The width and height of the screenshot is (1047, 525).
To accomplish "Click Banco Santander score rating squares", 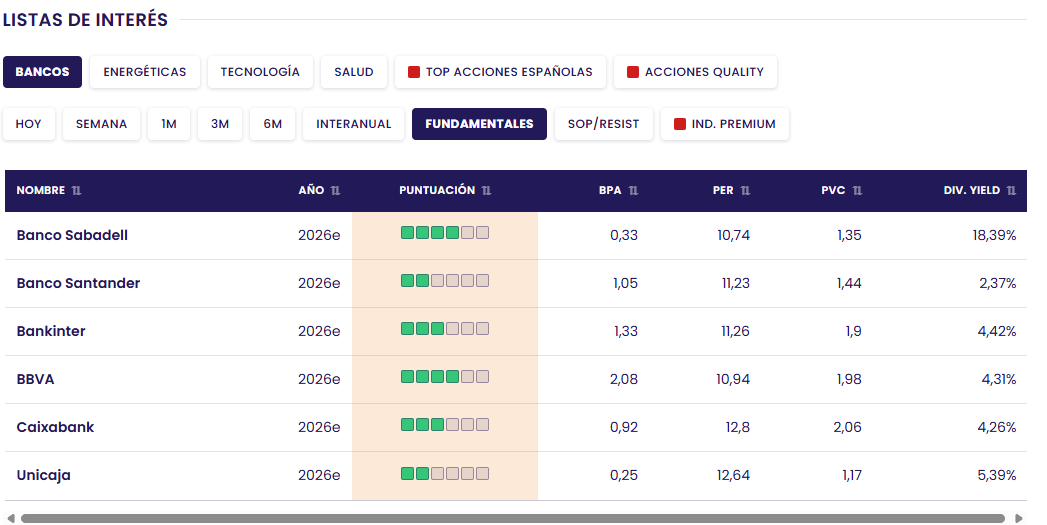I will pos(445,281).
